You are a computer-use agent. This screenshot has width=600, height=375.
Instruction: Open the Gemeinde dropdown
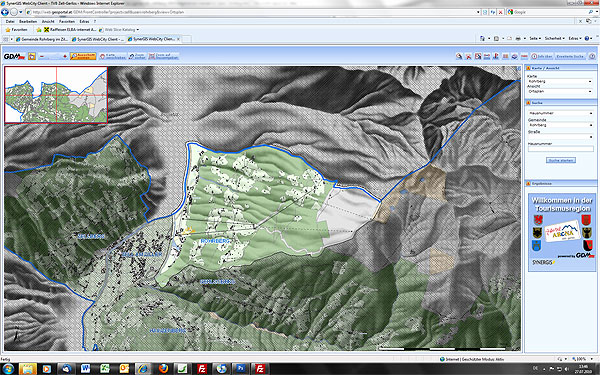[x=561, y=125]
